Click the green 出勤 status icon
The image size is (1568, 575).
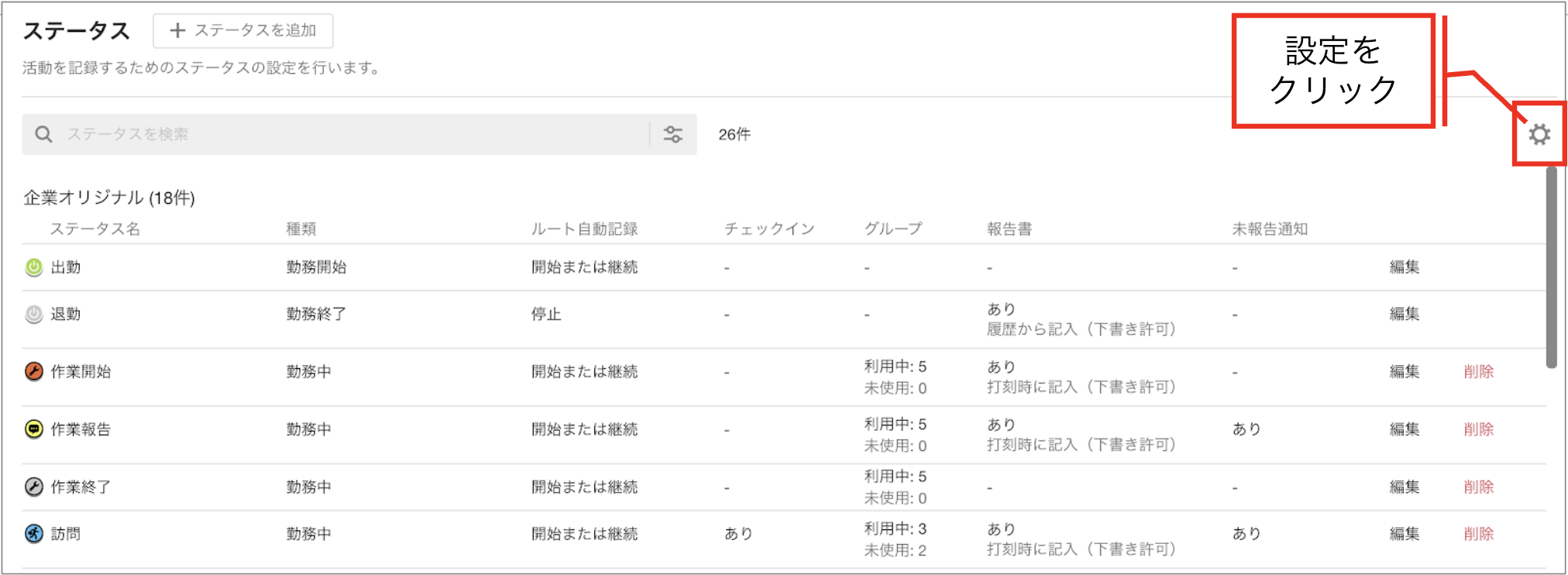tap(34, 267)
